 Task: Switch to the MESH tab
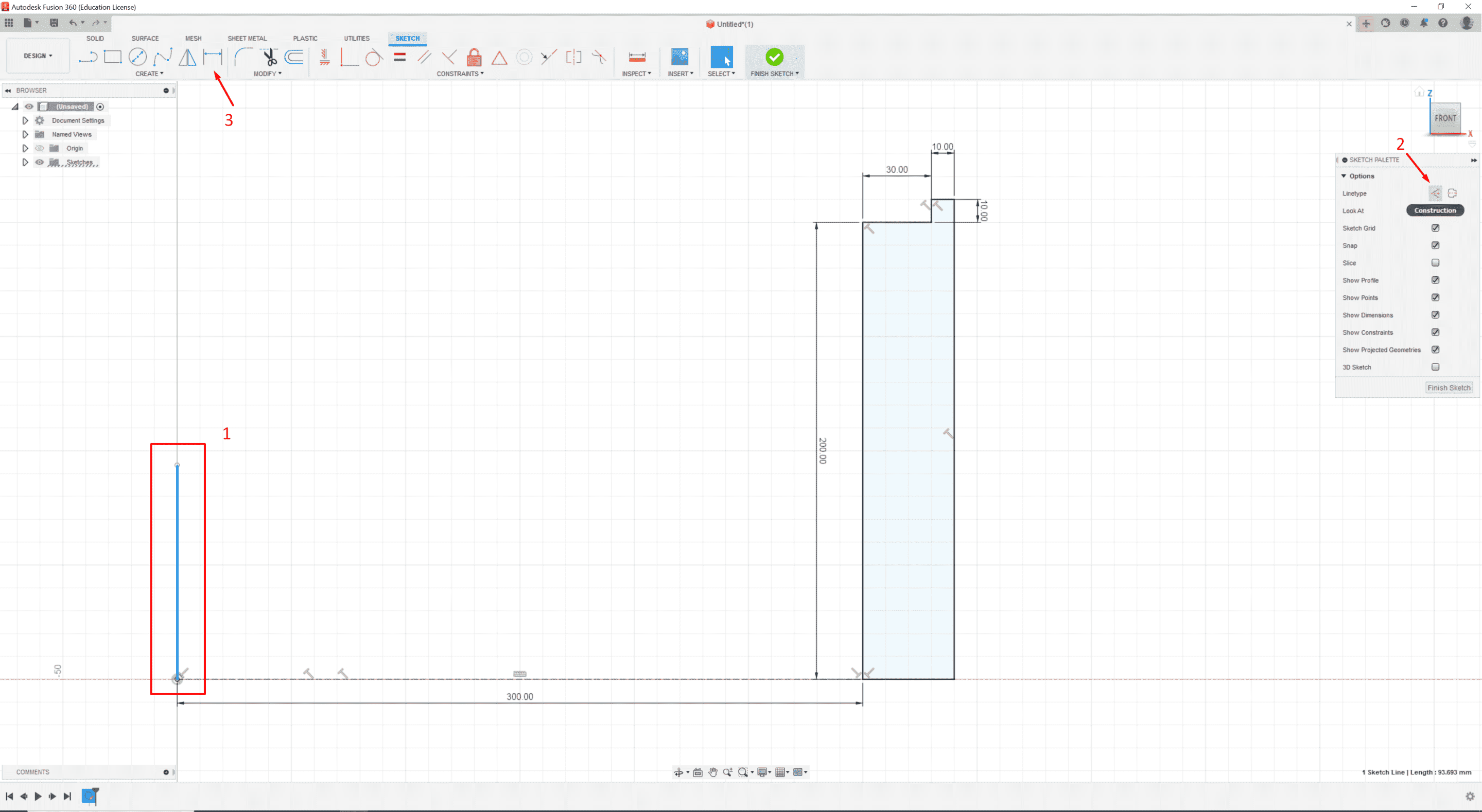194,39
